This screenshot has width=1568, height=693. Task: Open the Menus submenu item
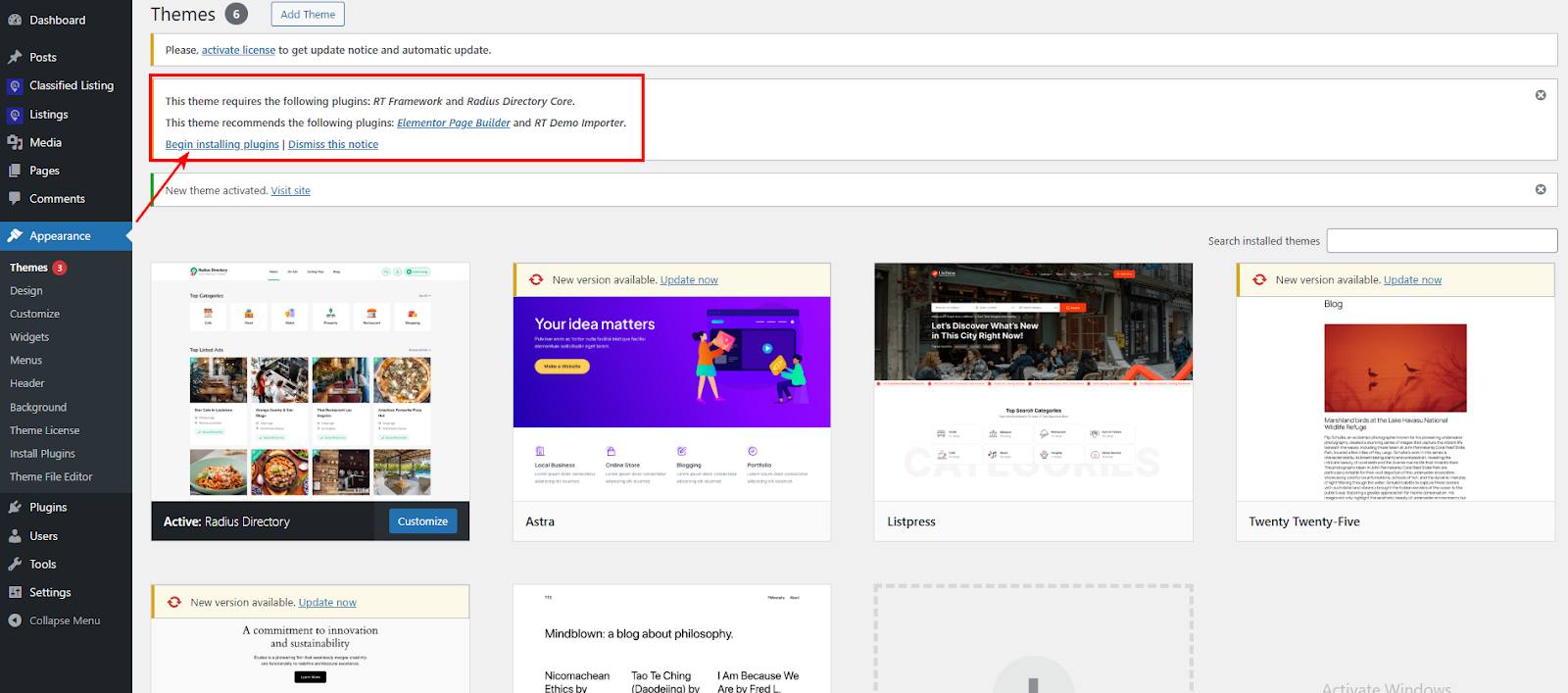[x=26, y=361]
